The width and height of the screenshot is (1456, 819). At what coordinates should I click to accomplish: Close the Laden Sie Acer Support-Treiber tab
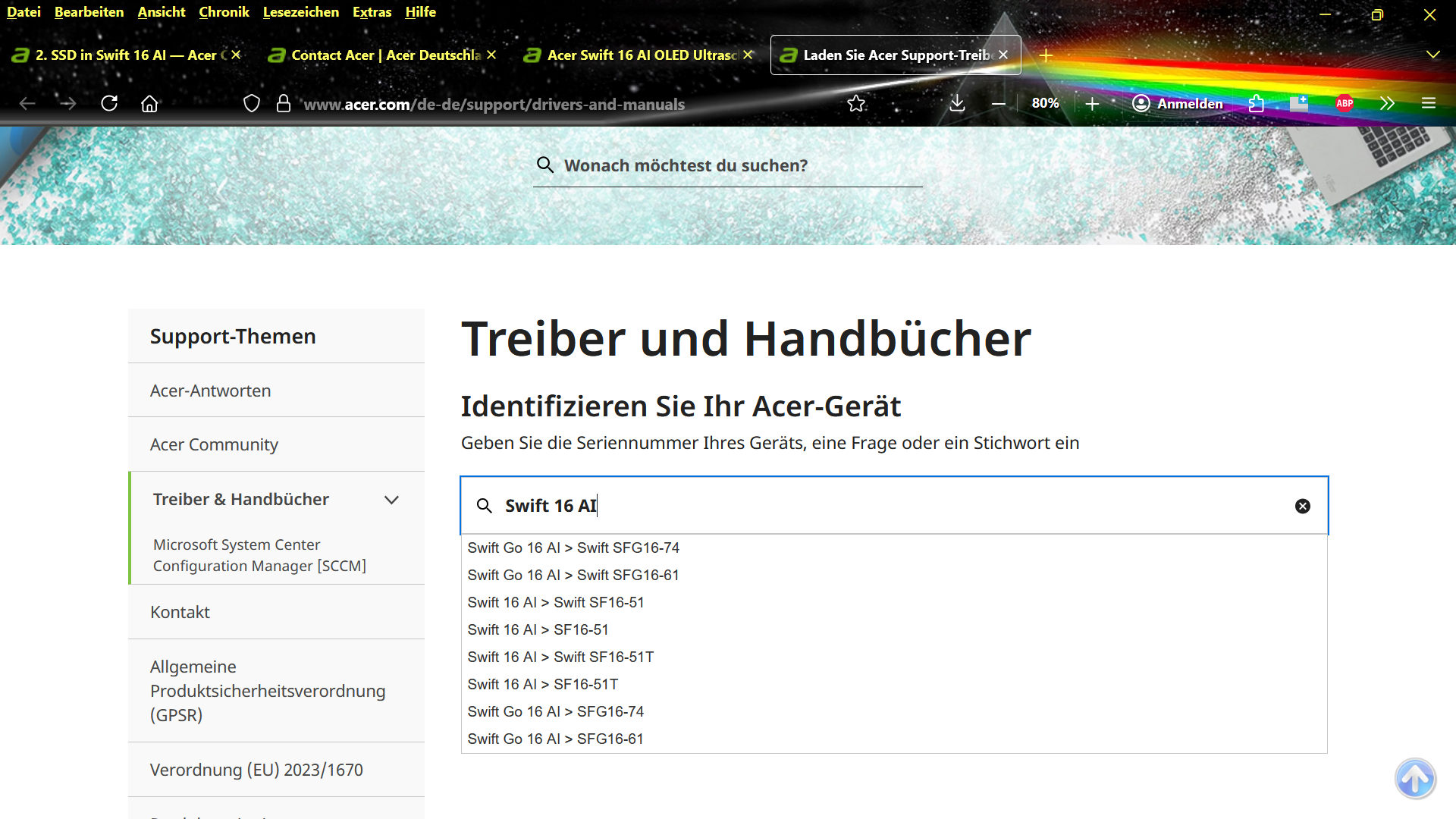(1003, 55)
